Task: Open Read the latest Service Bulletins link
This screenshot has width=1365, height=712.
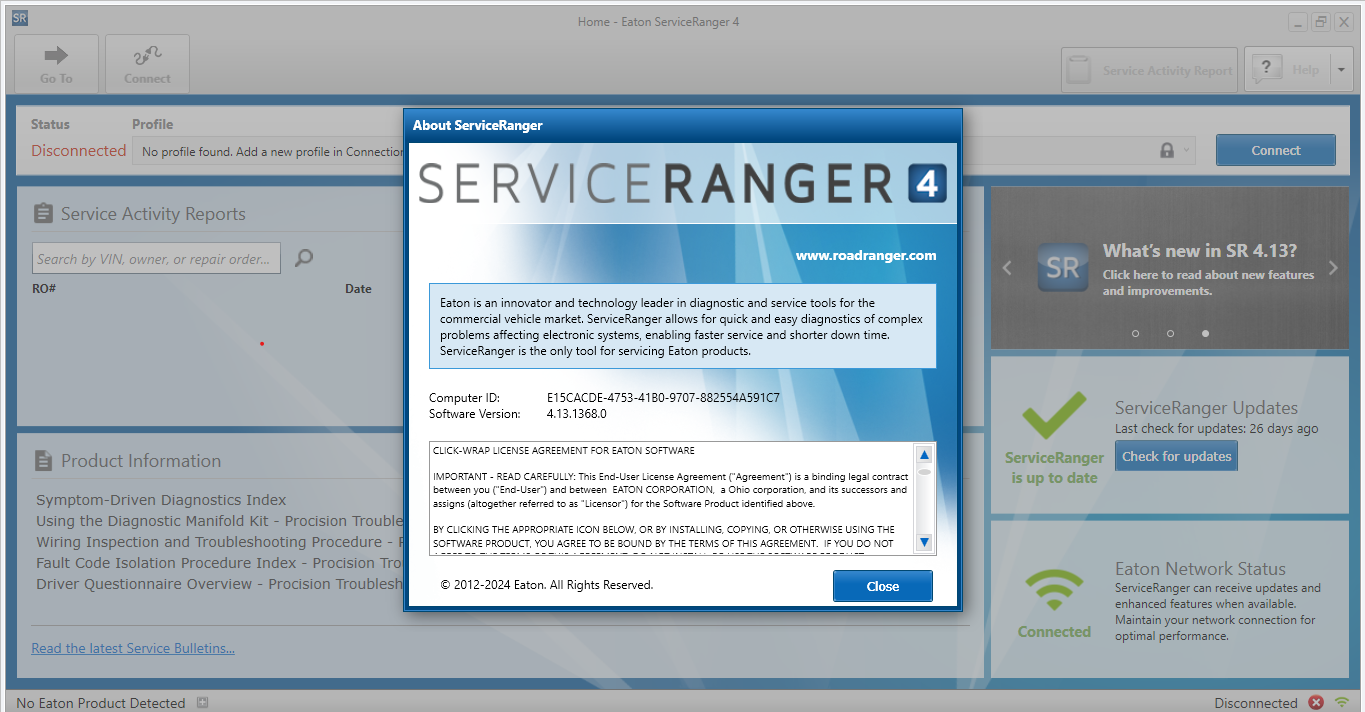Action: click(133, 648)
